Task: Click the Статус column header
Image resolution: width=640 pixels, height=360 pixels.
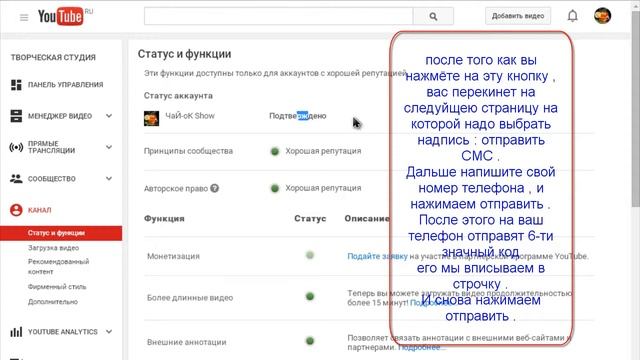Action: click(x=310, y=219)
